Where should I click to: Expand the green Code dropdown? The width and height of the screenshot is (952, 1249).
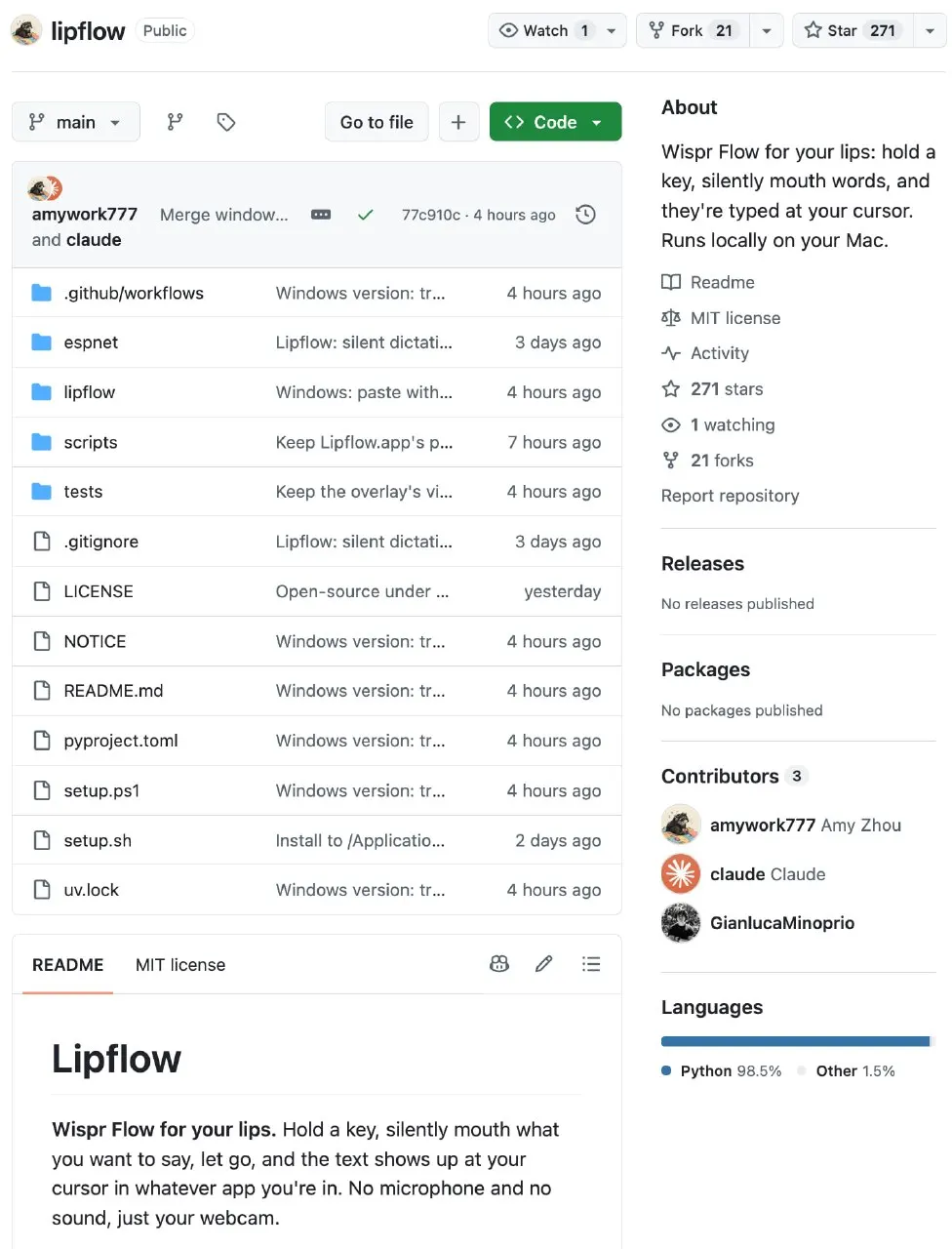[555, 122]
